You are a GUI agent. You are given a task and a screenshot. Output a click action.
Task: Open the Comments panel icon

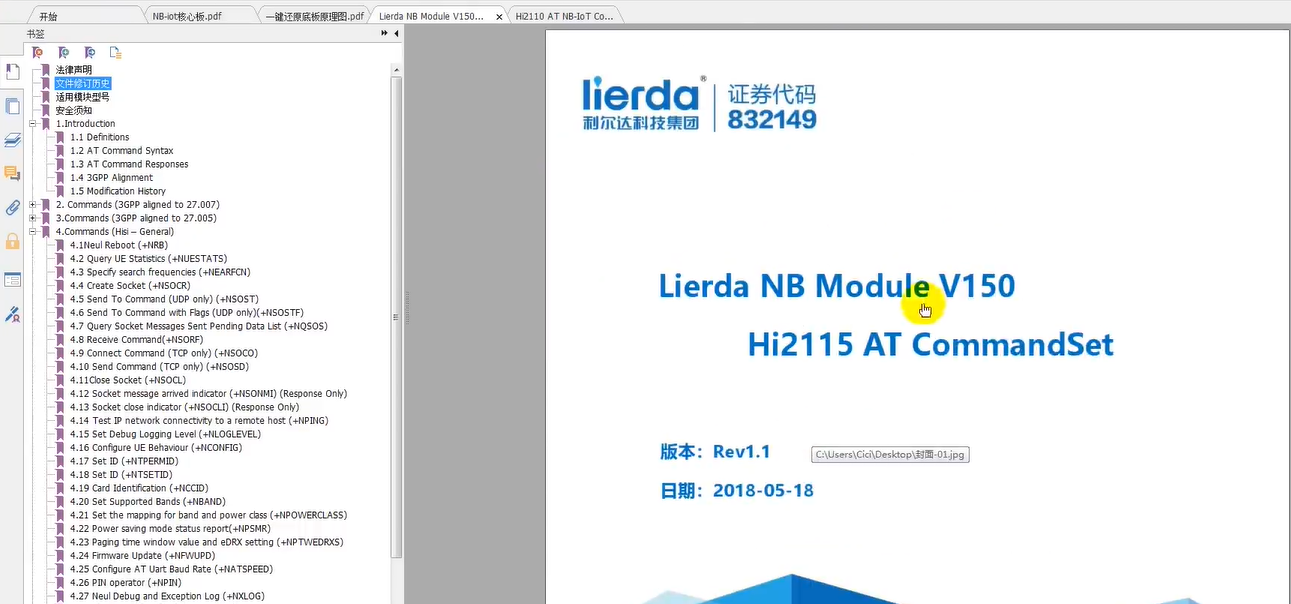[12, 173]
